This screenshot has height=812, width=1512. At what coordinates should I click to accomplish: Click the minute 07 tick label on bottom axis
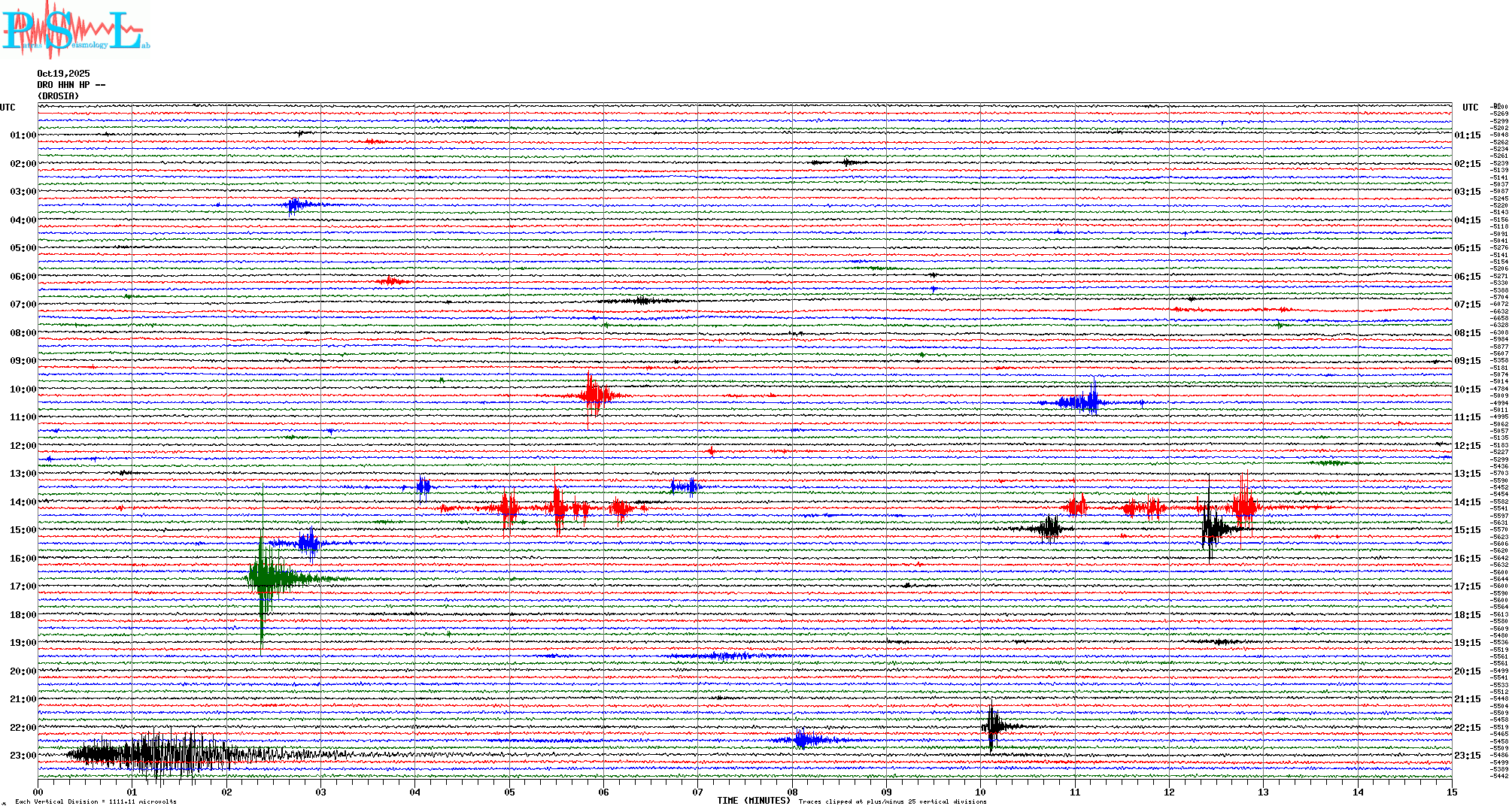697,792
